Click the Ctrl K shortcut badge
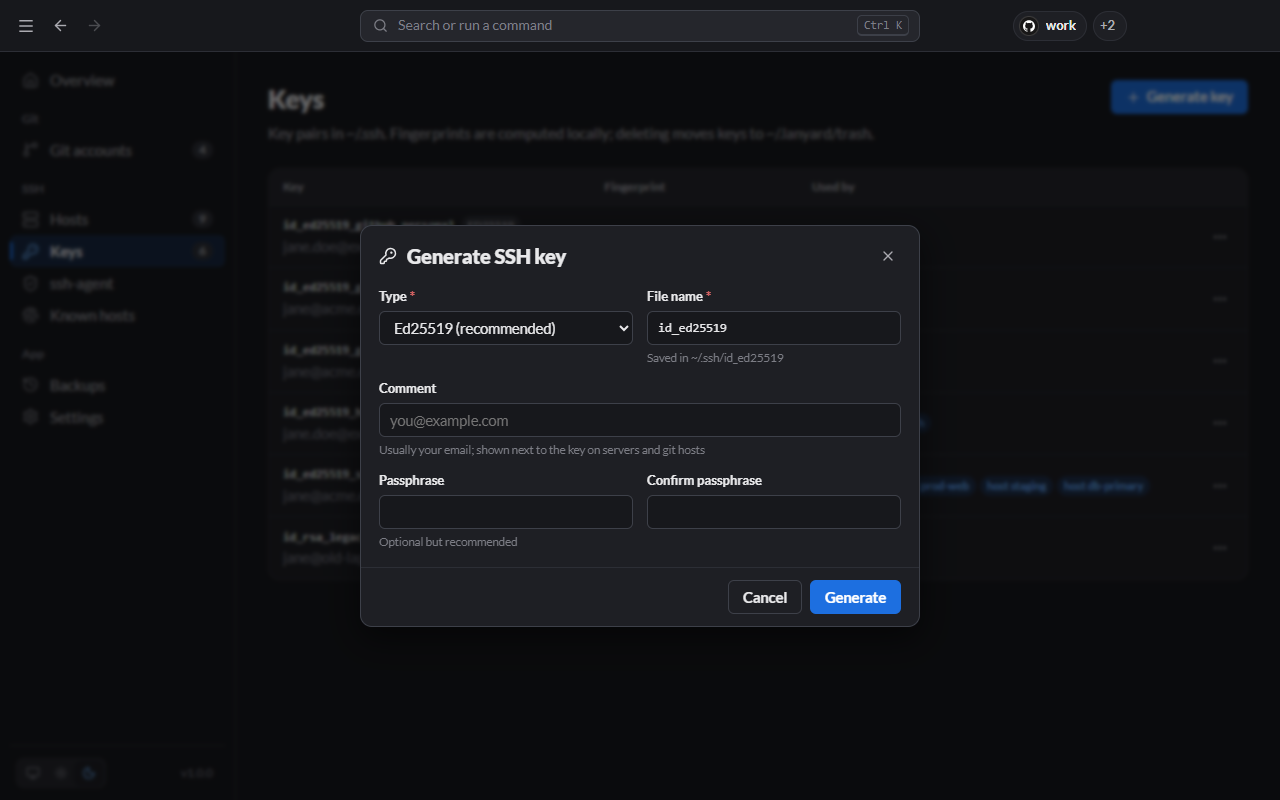The image size is (1280, 800). tap(882, 26)
